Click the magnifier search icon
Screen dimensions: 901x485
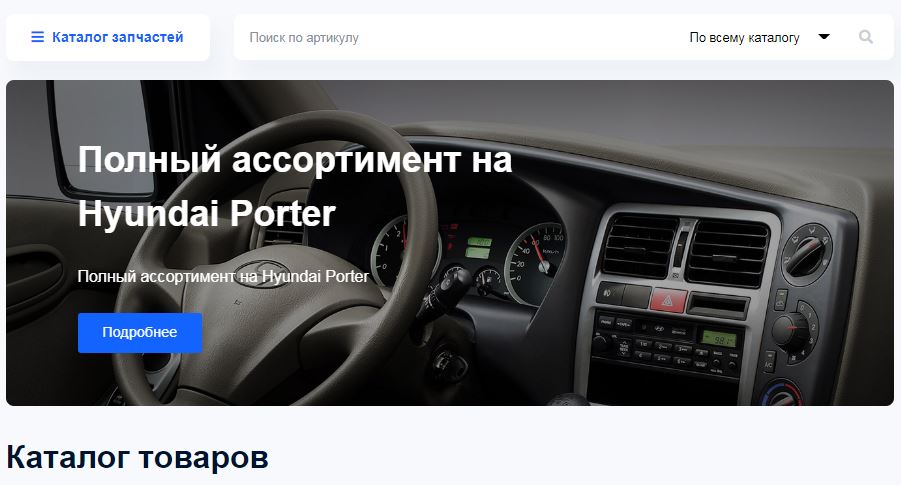pyautogui.click(x=866, y=37)
